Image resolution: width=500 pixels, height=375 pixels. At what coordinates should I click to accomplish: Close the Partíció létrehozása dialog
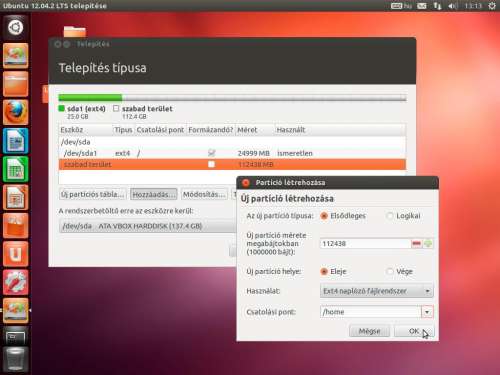pyautogui.click(x=246, y=183)
